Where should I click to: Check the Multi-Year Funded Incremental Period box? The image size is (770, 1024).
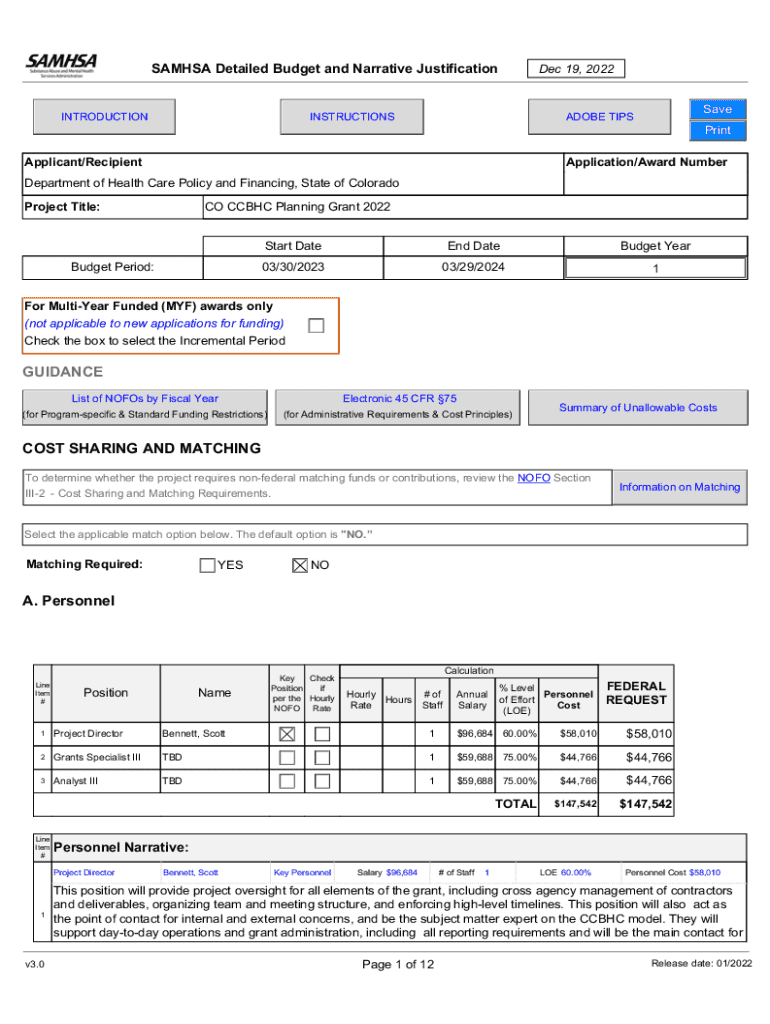click(316, 326)
